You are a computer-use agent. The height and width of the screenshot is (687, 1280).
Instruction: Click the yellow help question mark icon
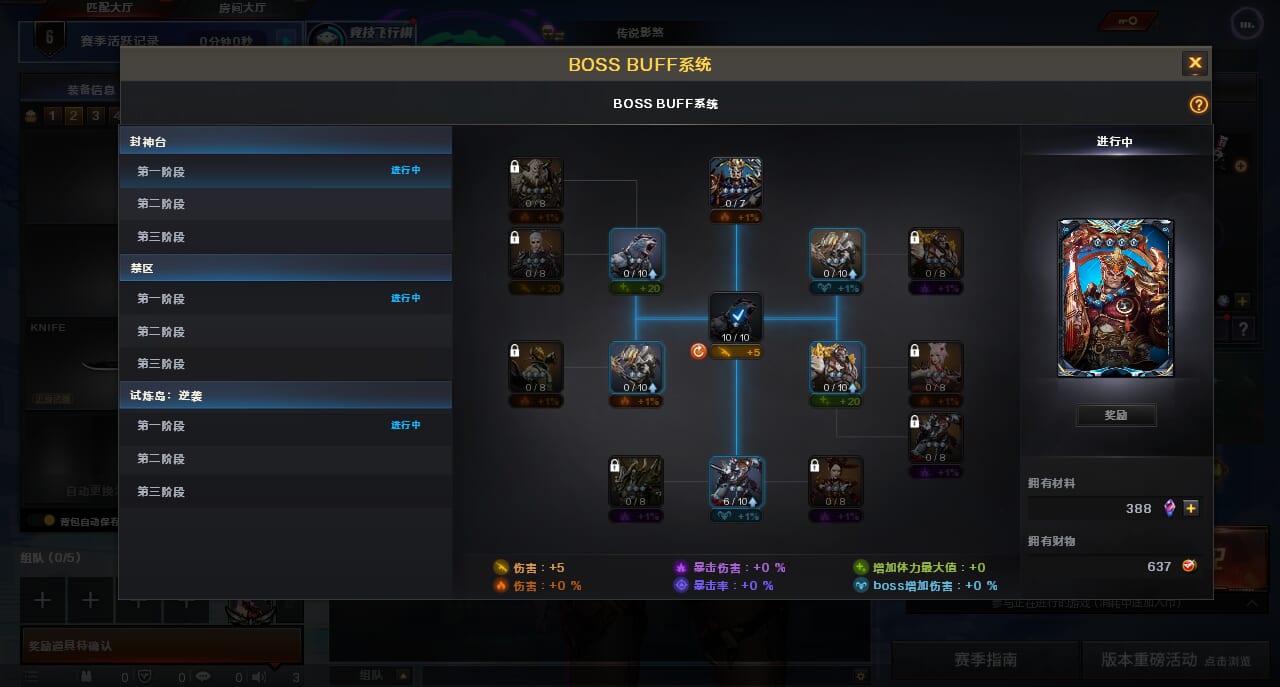coord(1198,105)
